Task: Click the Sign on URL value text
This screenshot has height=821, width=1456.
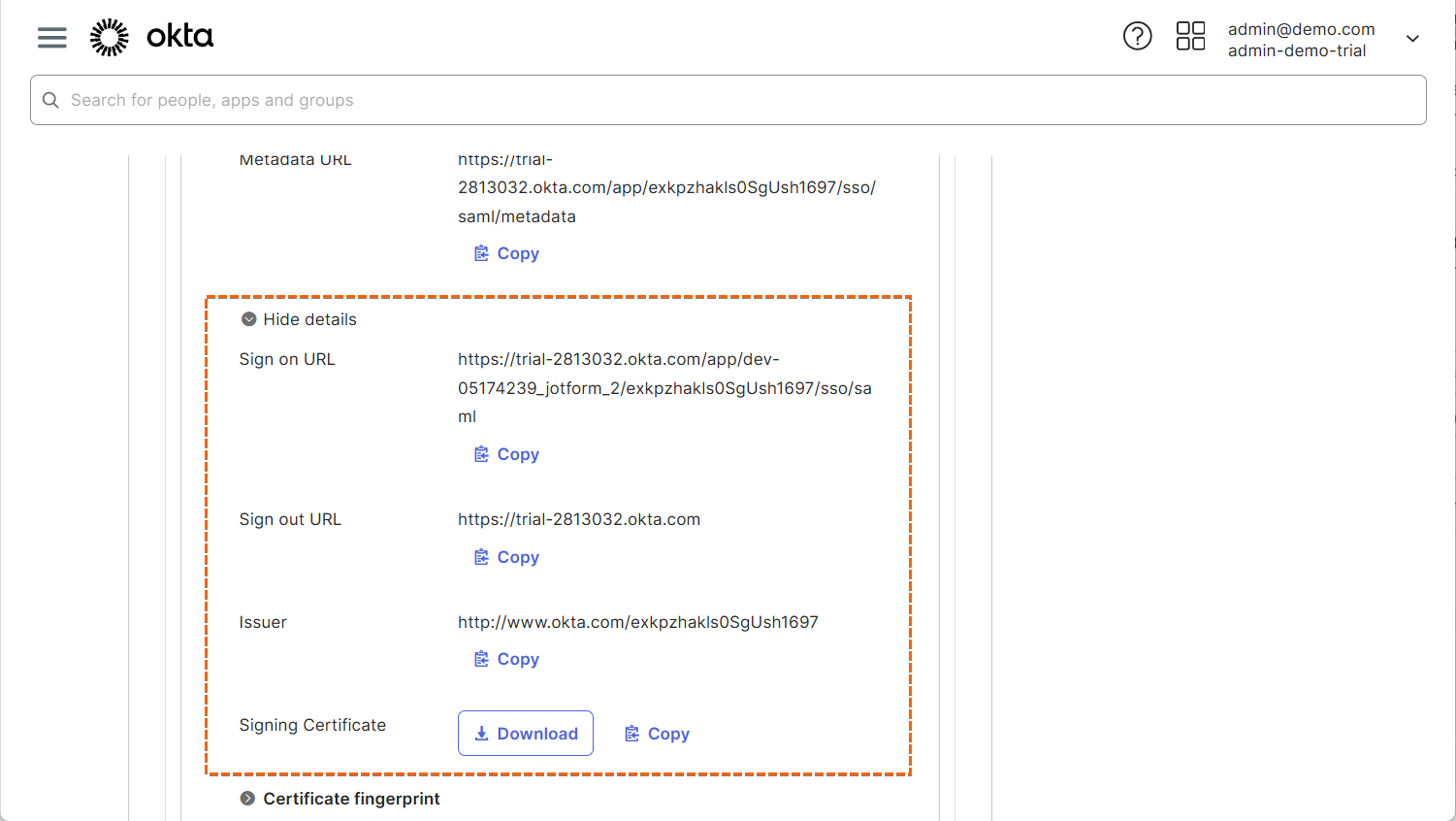Action: (x=665, y=388)
